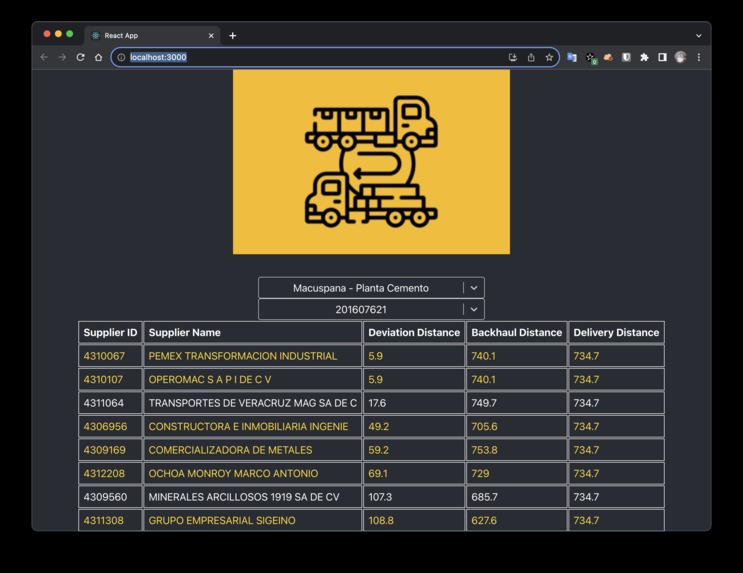Select supplier ID 4311064
The width and height of the screenshot is (743, 573).
[x=104, y=403]
